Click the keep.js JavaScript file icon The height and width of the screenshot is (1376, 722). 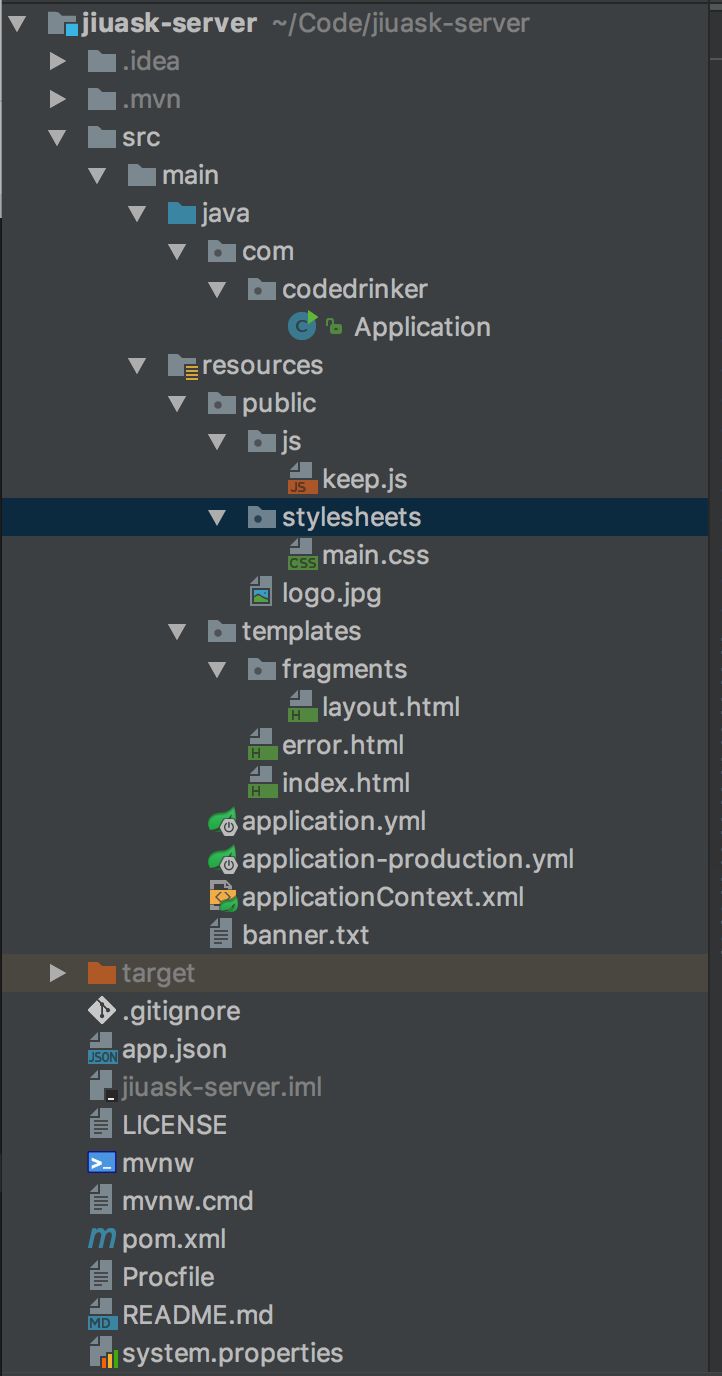[302, 479]
